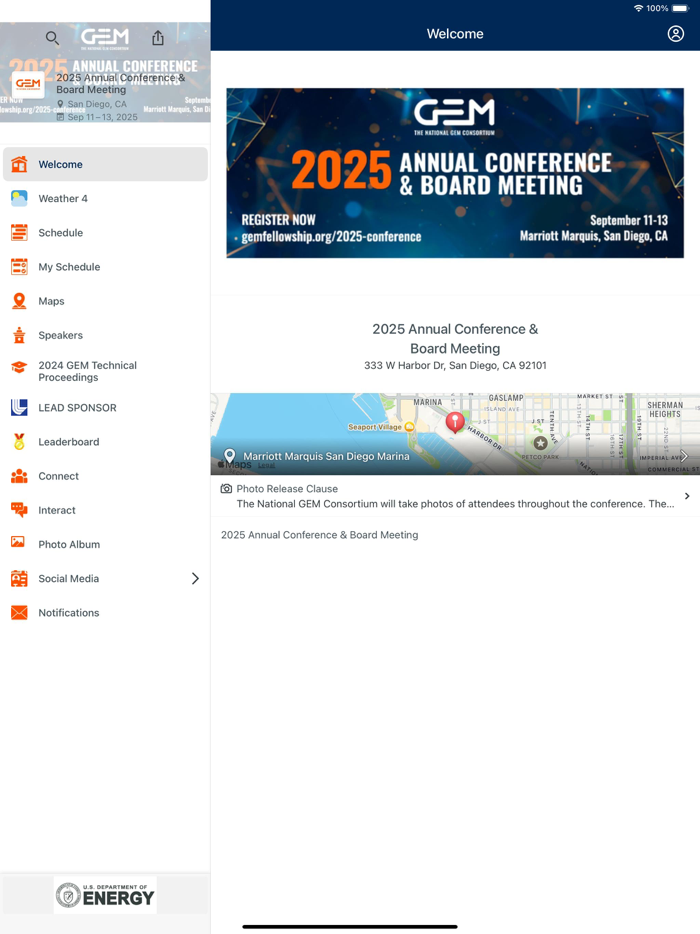Open 2024 GEM Technical Proceedings
Image resolution: width=700 pixels, height=934 pixels.
pos(105,371)
